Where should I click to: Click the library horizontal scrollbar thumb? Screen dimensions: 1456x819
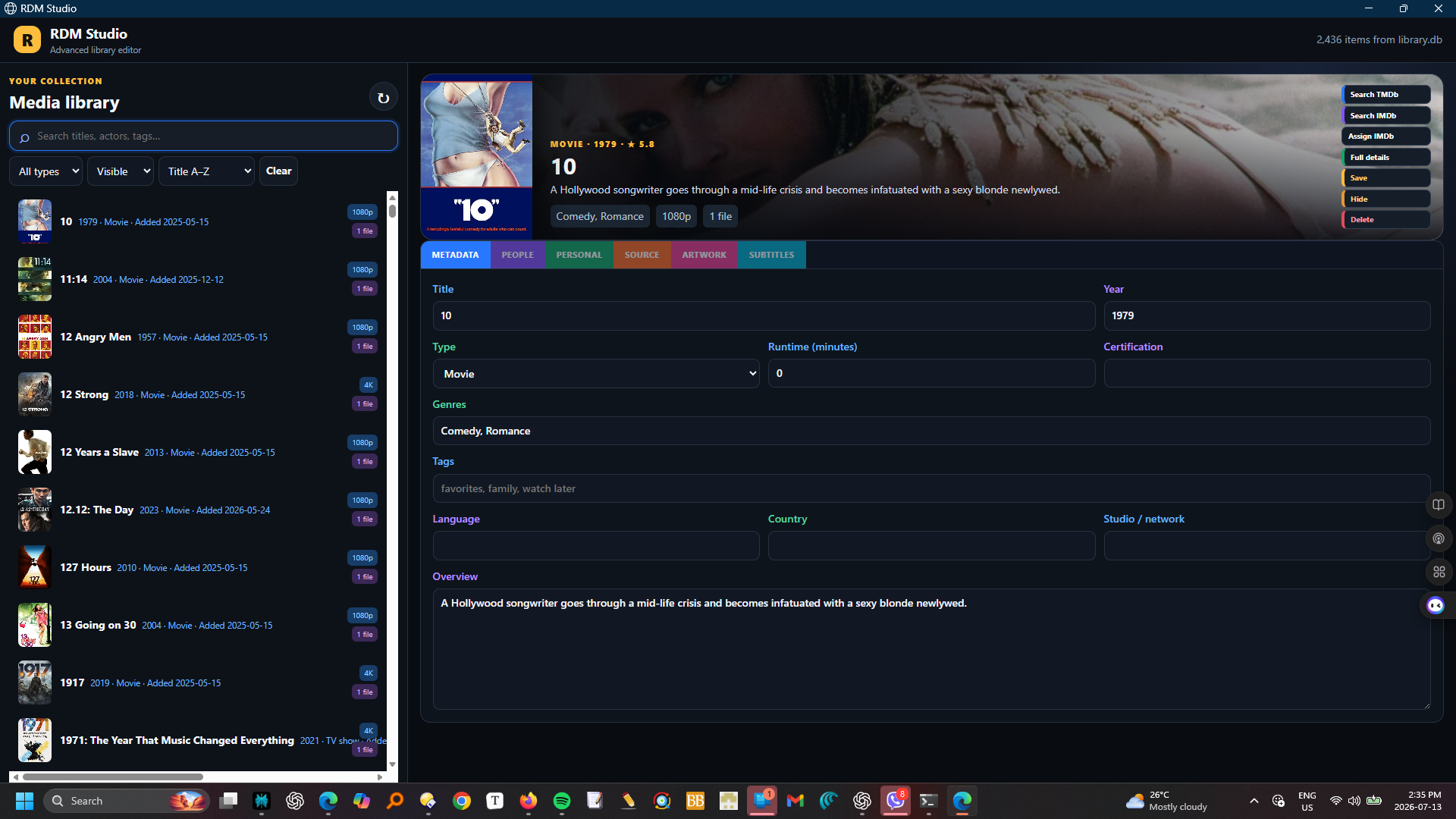pos(112,777)
